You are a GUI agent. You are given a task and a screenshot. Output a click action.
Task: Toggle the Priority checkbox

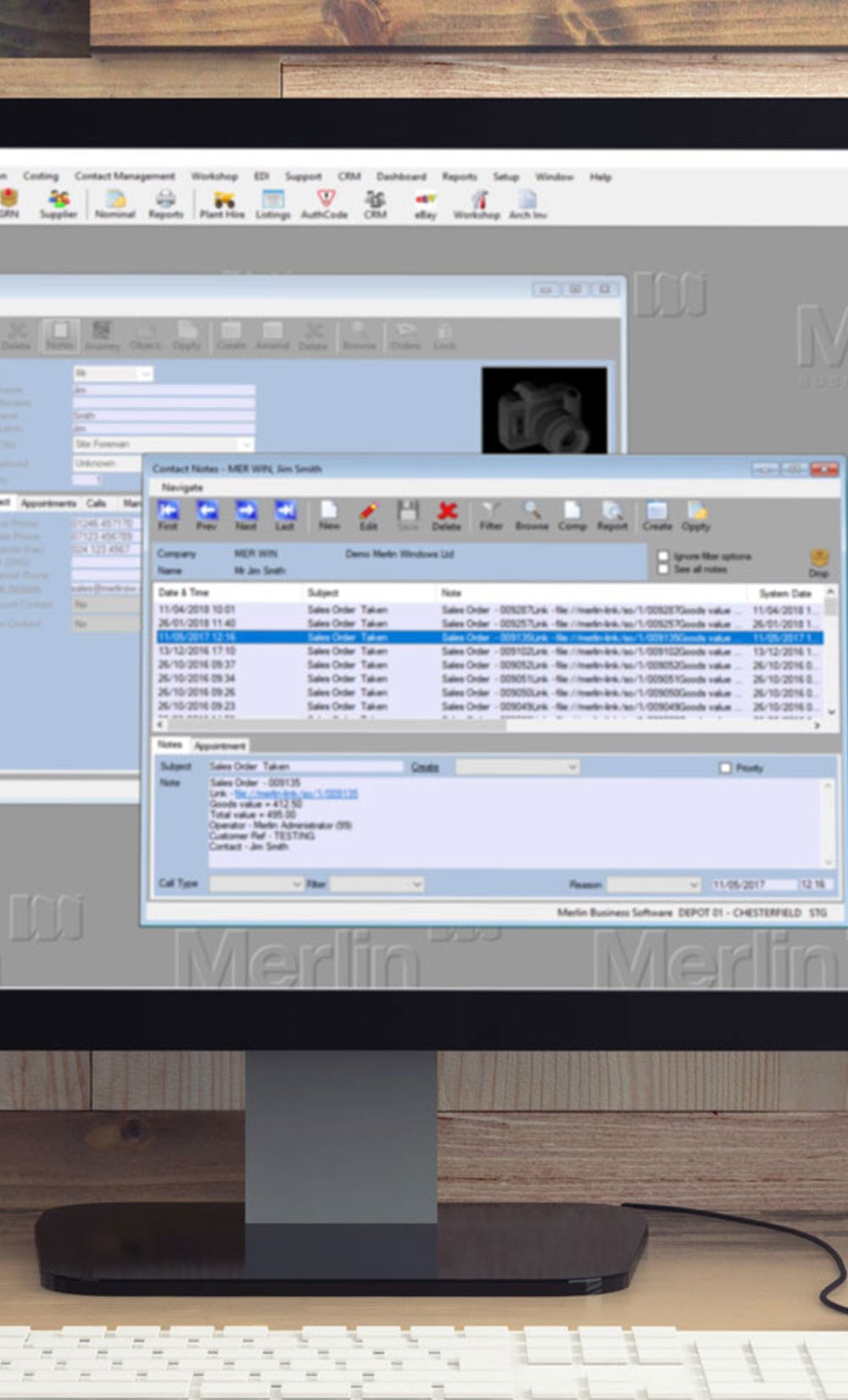(x=725, y=768)
